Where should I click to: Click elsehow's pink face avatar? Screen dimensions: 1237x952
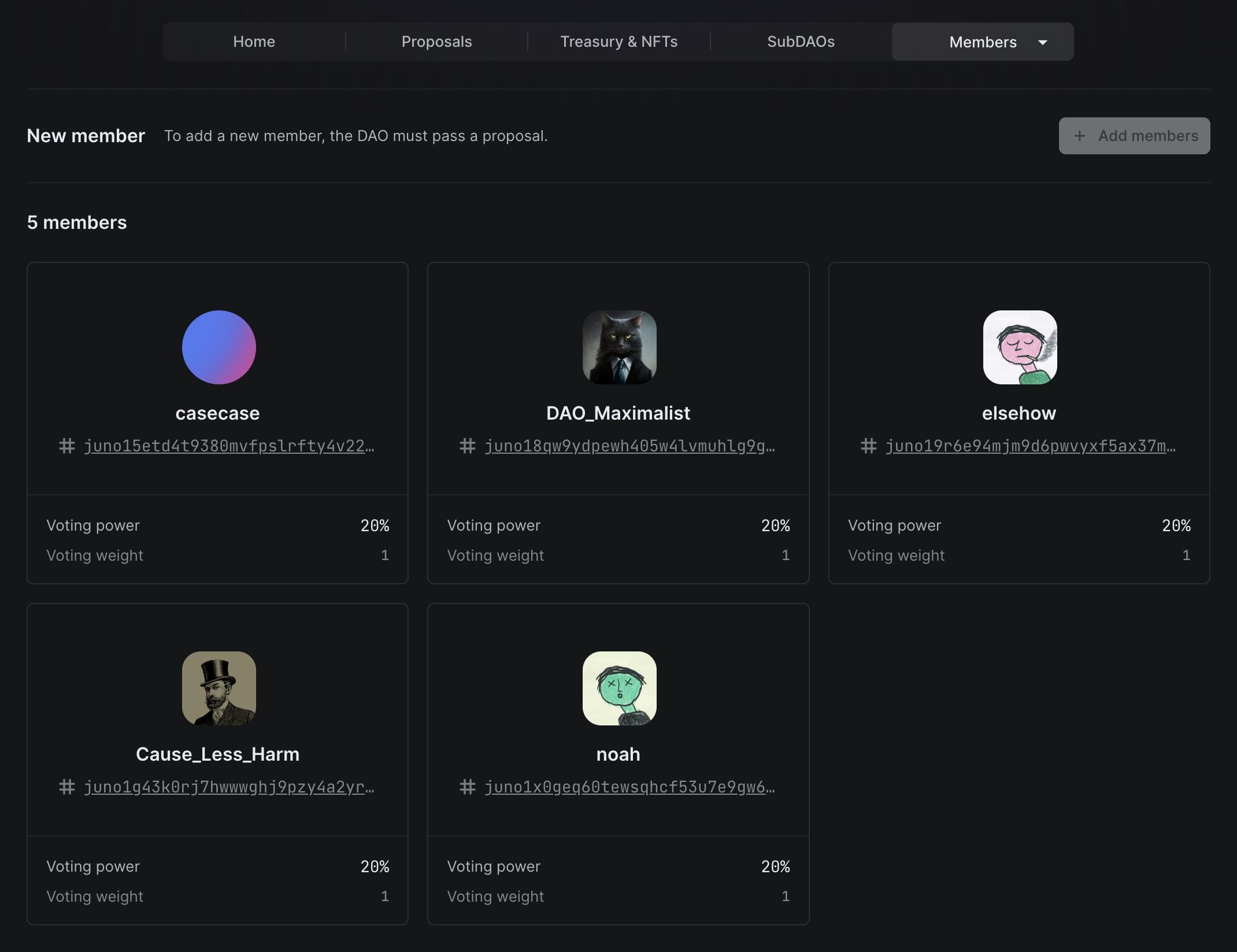tap(1020, 347)
